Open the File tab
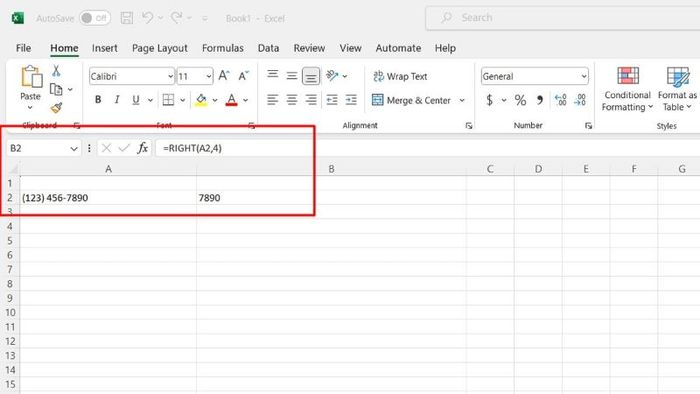 (x=23, y=48)
